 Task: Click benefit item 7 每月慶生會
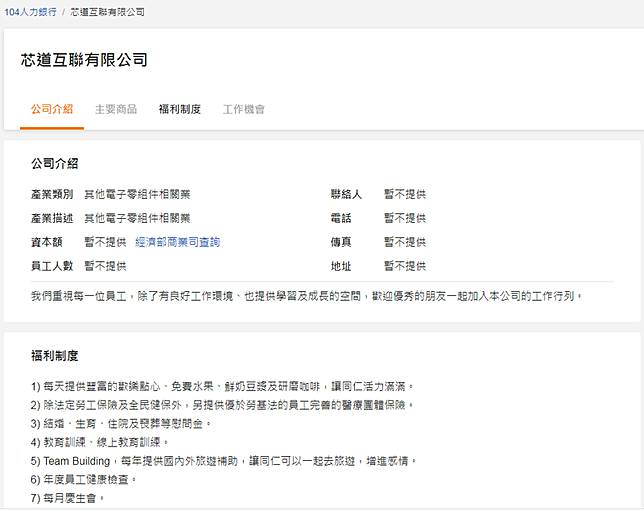67,498
